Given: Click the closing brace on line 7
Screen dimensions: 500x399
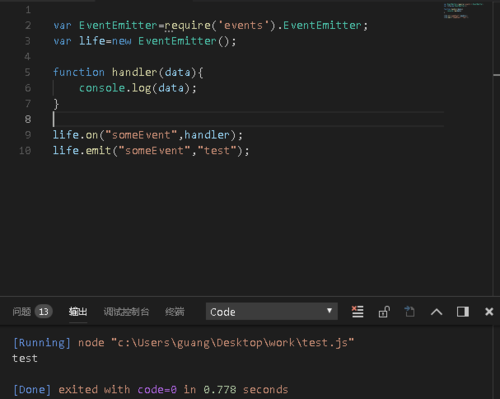Looking at the screenshot, I should point(56,104).
